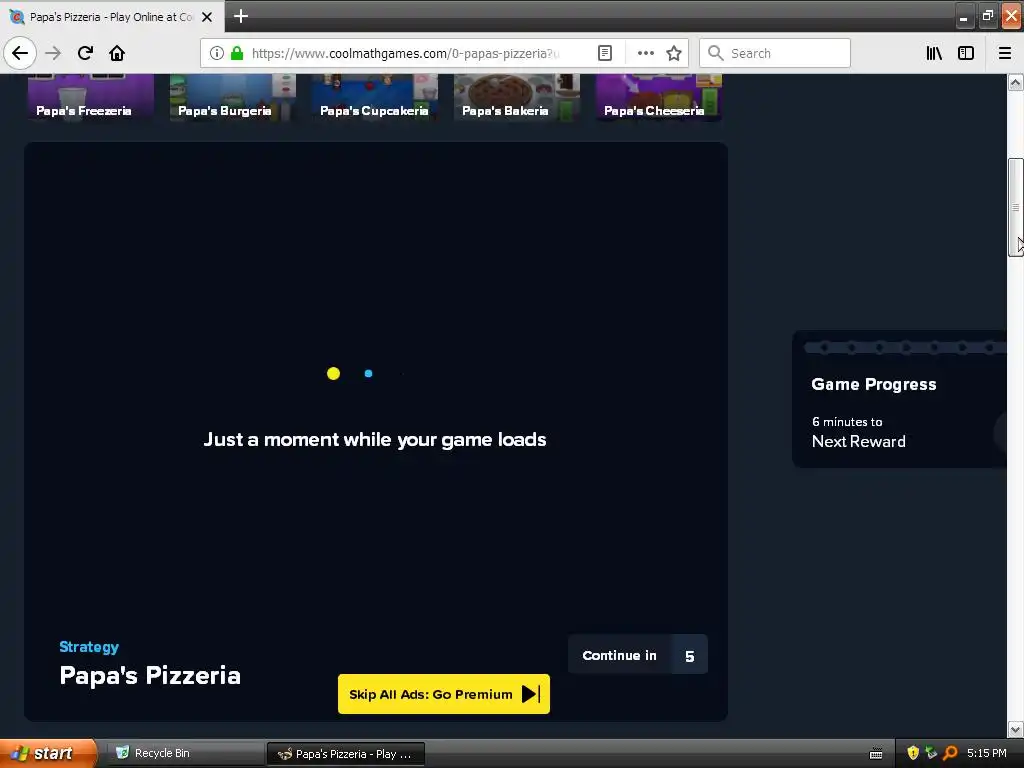
Task: Click the on-screen keyboard tray icon
Action: tap(876, 754)
